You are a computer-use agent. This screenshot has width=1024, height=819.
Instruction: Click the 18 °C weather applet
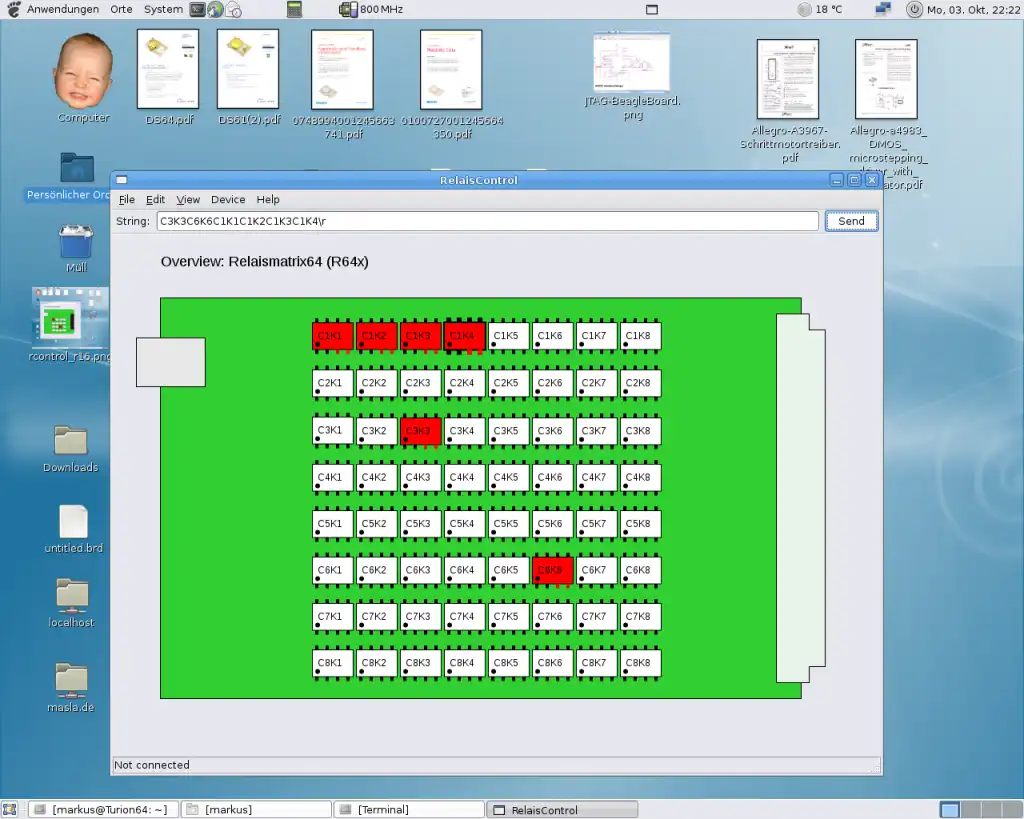(x=820, y=9)
